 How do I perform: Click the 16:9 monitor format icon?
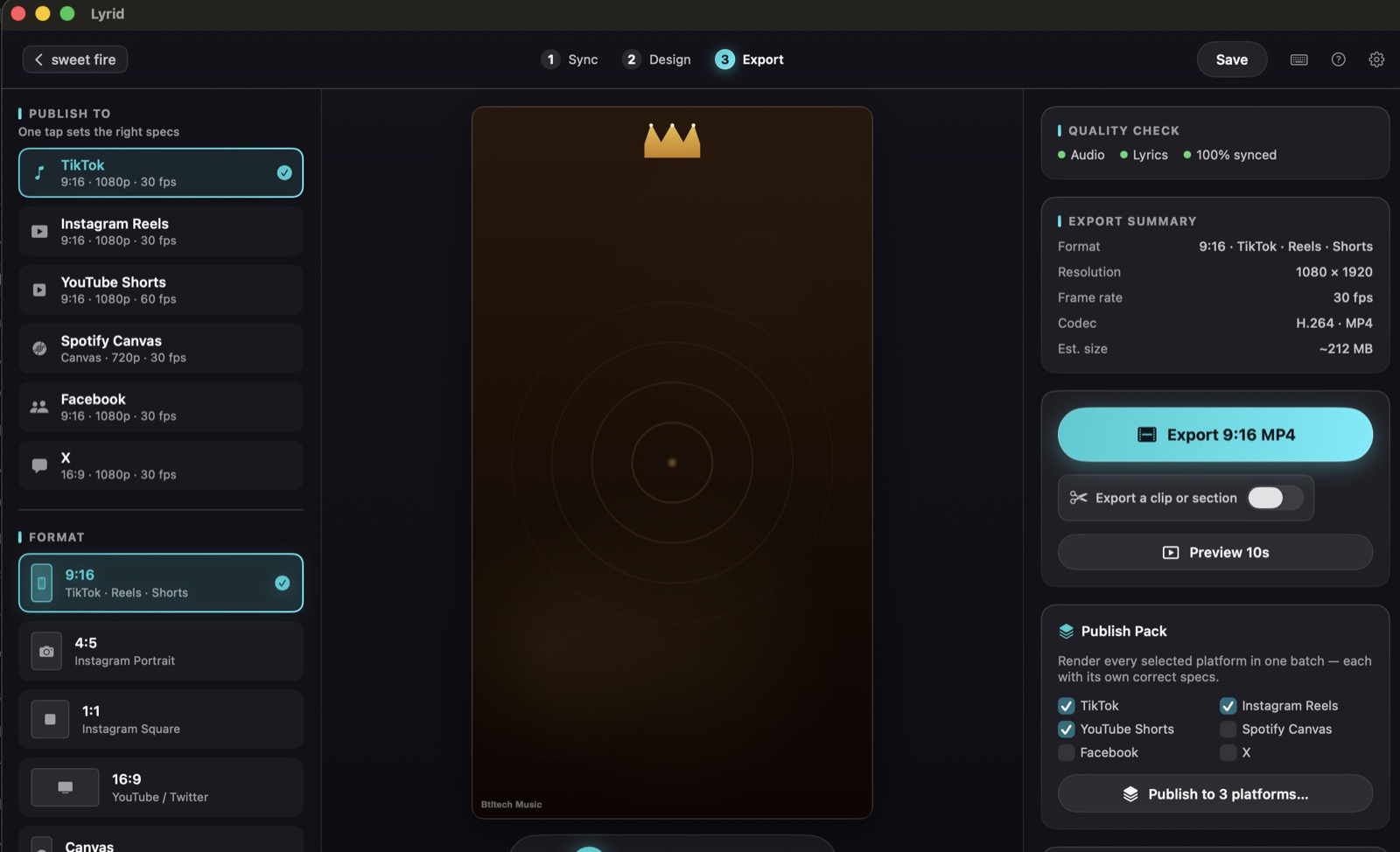tap(65, 787)
